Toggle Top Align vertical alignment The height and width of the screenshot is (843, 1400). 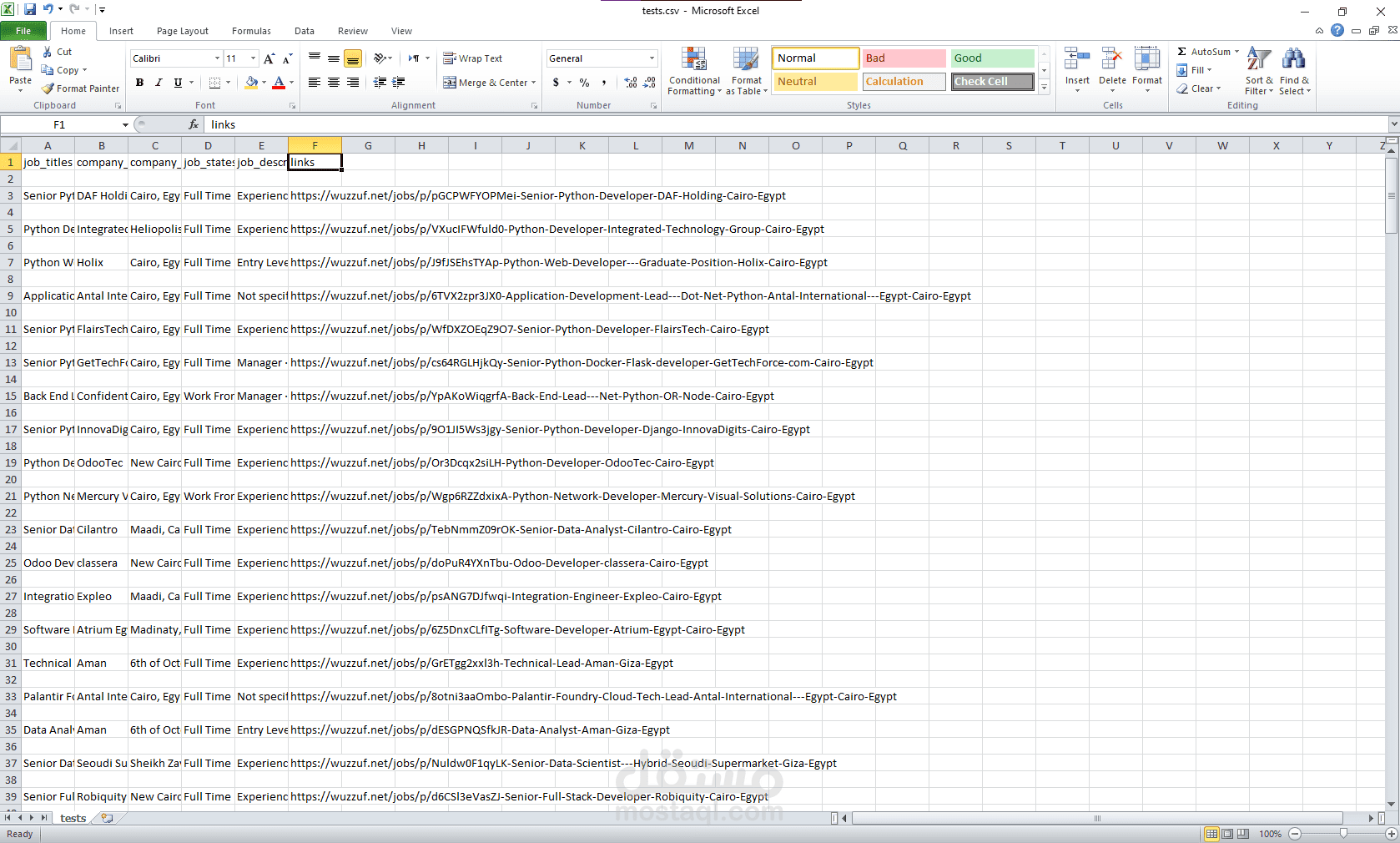[x=315, y=58]
